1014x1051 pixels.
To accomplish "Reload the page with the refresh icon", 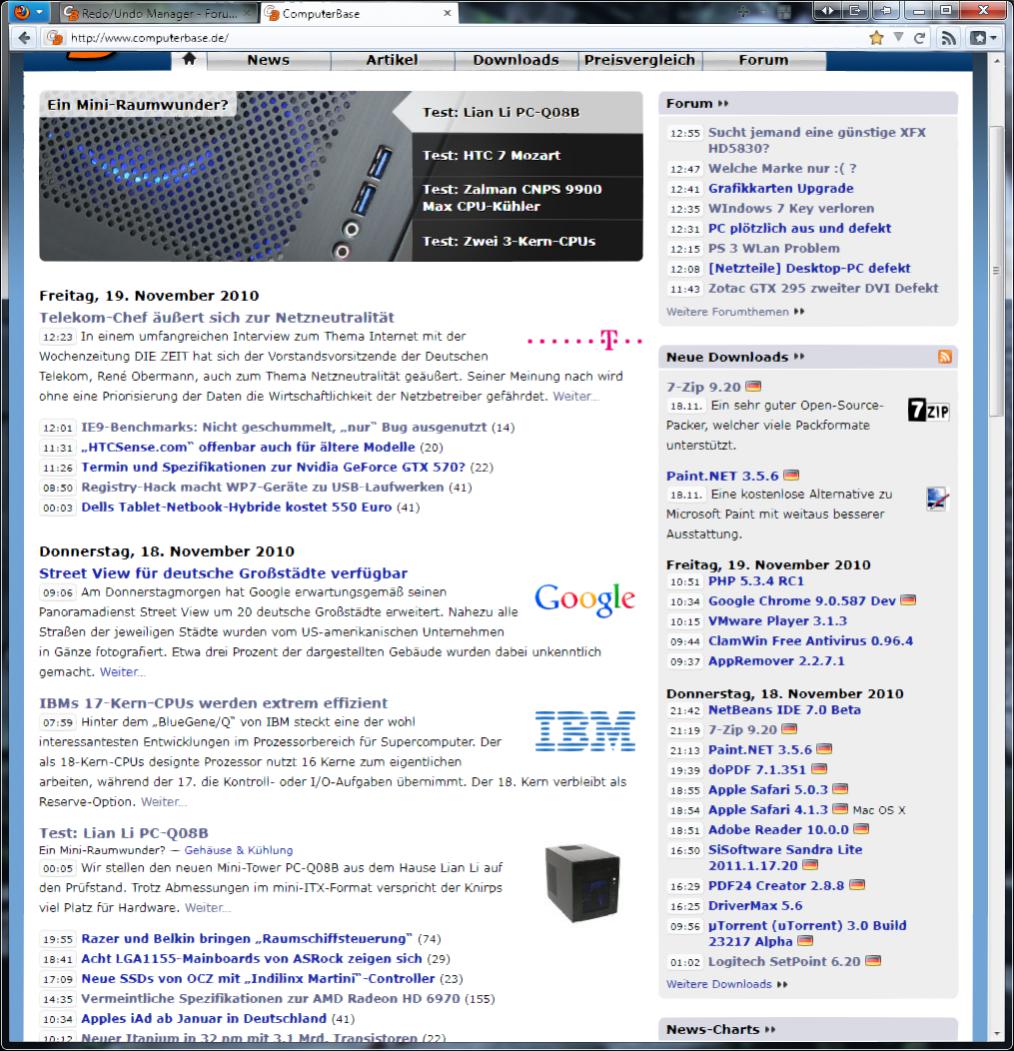I will coord(920,38).
